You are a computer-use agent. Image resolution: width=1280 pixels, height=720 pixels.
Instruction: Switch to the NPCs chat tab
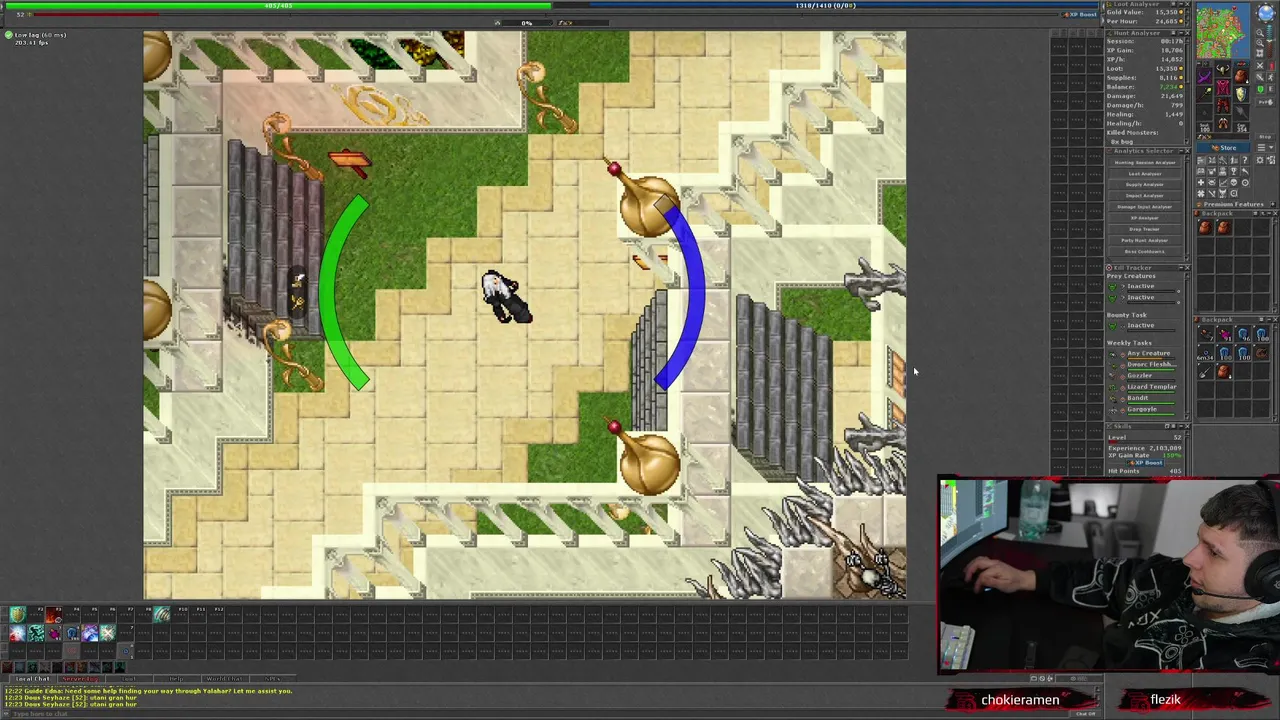272,679
